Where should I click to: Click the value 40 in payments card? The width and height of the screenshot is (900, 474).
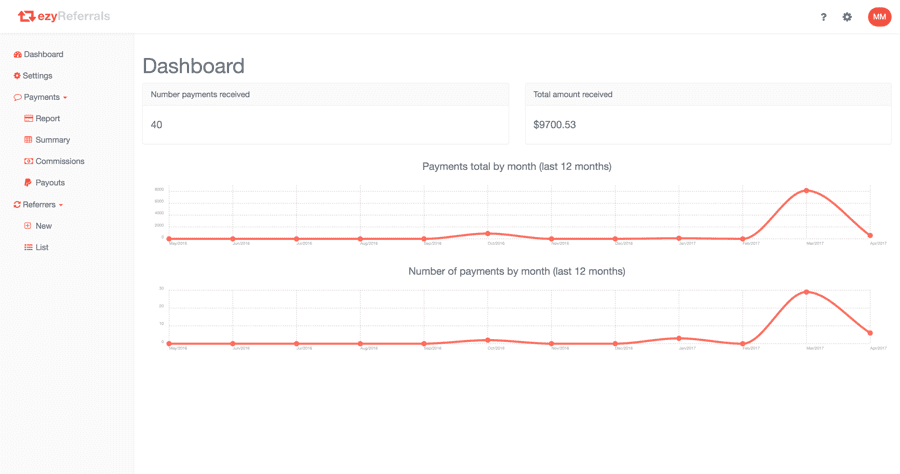pyautogui.click(x=156, y=125)
